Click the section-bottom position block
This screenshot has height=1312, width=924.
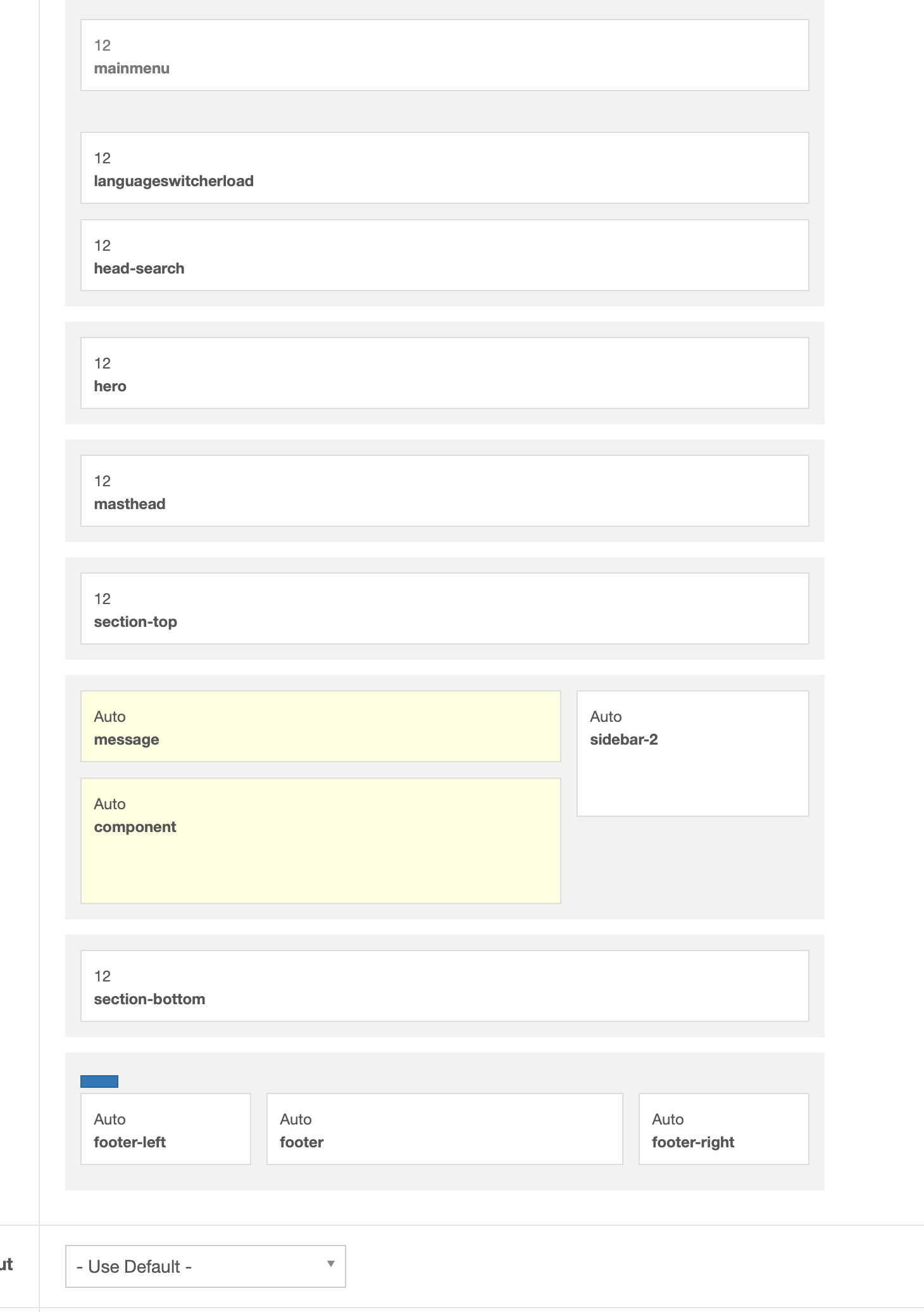click(x=444, y=987)
